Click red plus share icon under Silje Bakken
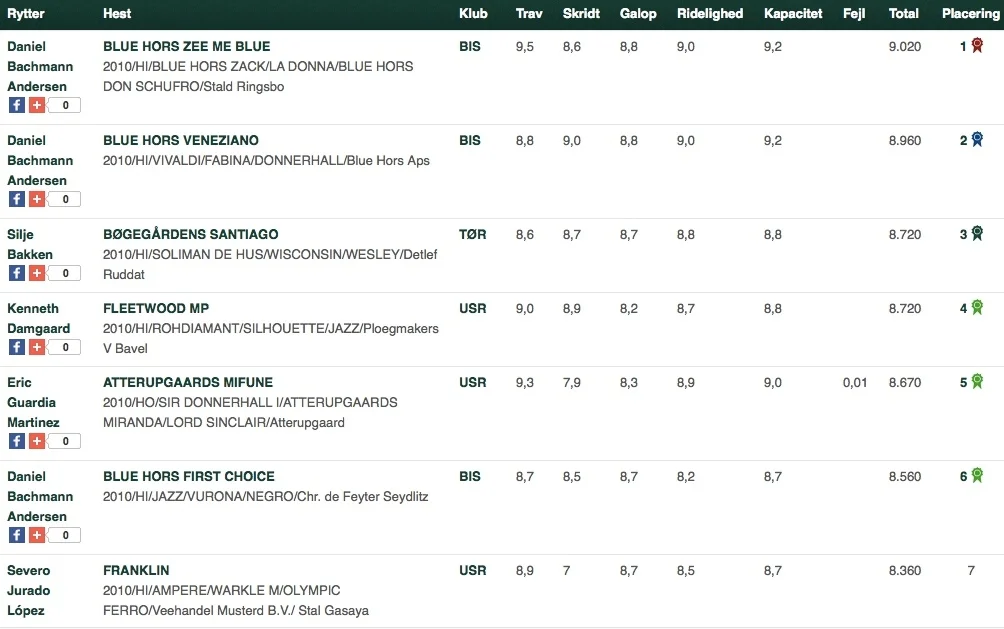Viewport: 1004px width, 629px height. coord(37,273)
